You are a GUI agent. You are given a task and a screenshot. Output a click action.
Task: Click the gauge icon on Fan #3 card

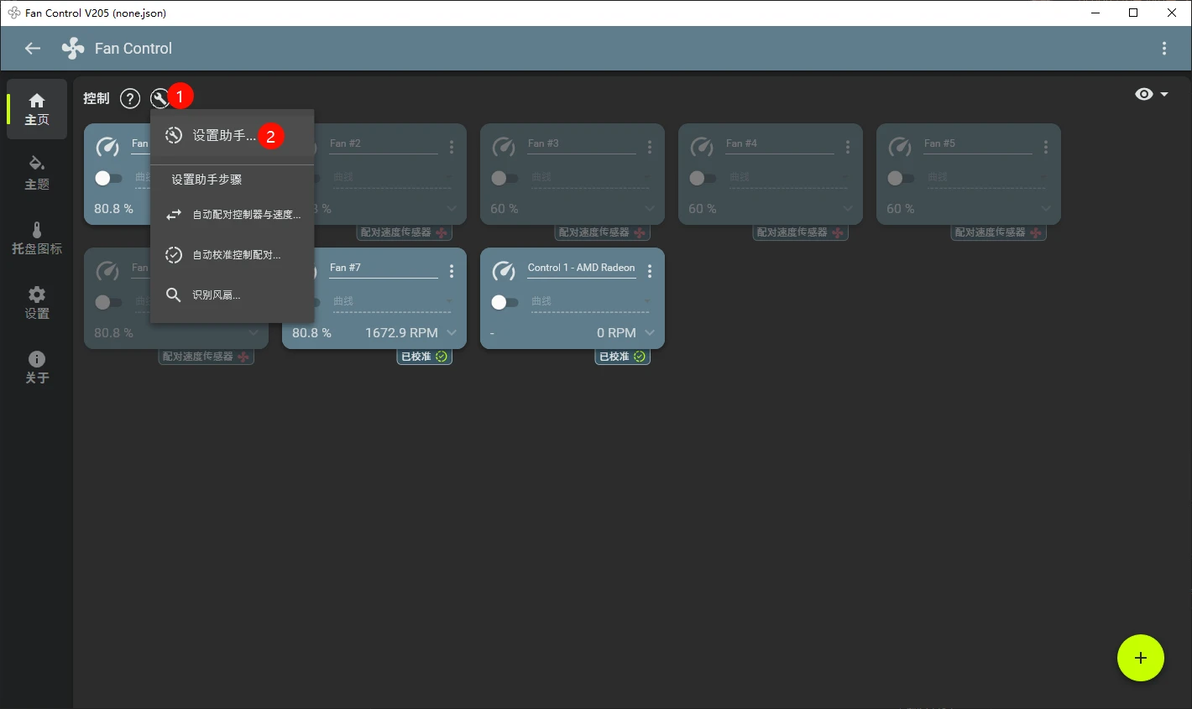(503, 147)
